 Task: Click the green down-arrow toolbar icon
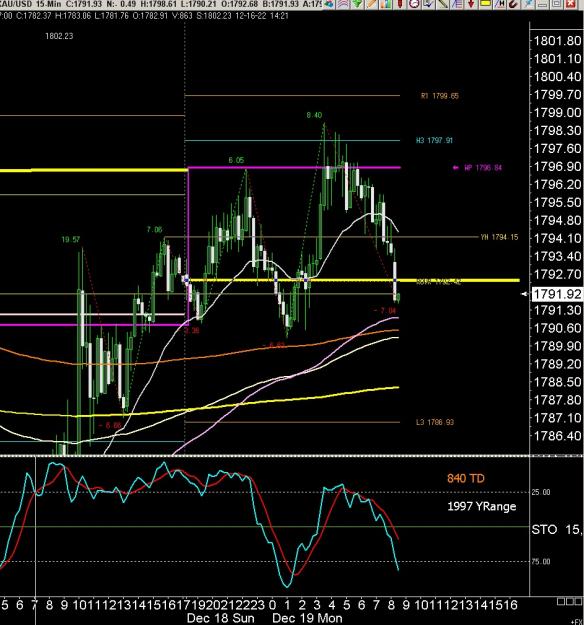[x=358, y=4]
